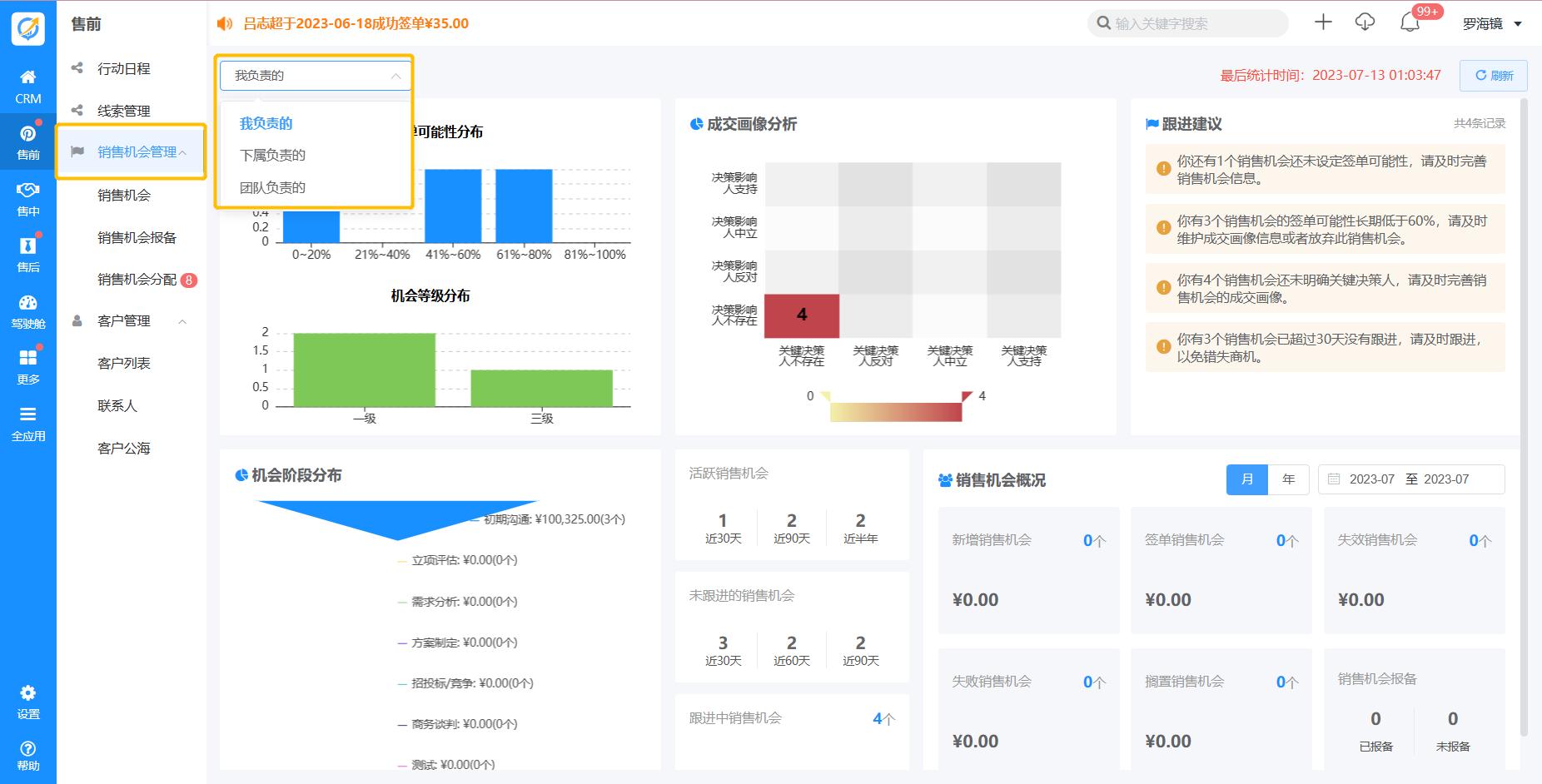This screenshot has width=1542, height=784.
Task: Open the 全应用 all apps menu
Action: click(27, 424)
